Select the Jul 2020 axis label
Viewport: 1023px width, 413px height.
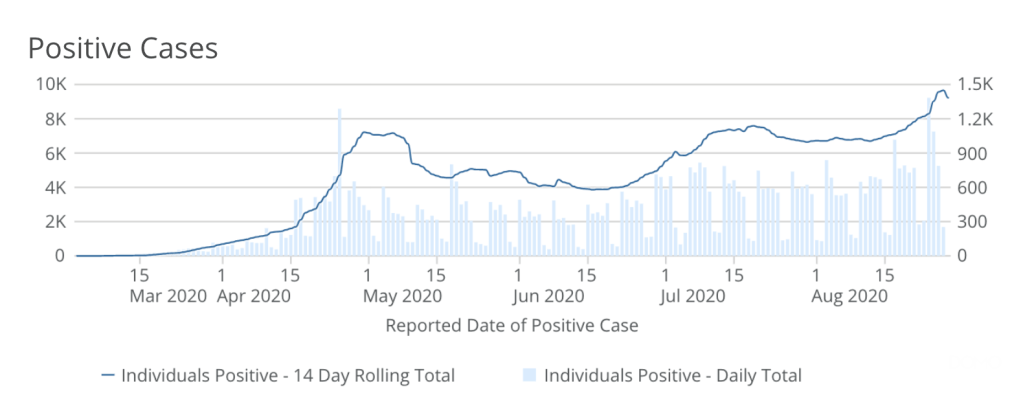tap(692, 296)
